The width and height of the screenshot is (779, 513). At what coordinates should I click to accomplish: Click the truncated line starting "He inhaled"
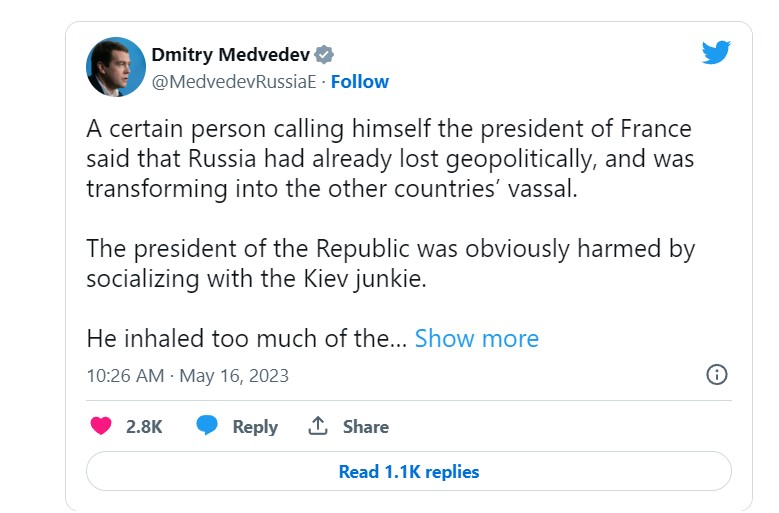pos(245,338)
